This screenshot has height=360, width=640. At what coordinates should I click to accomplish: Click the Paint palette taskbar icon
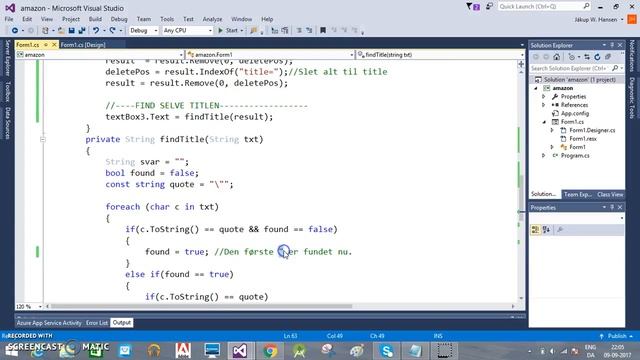[357, 351]
